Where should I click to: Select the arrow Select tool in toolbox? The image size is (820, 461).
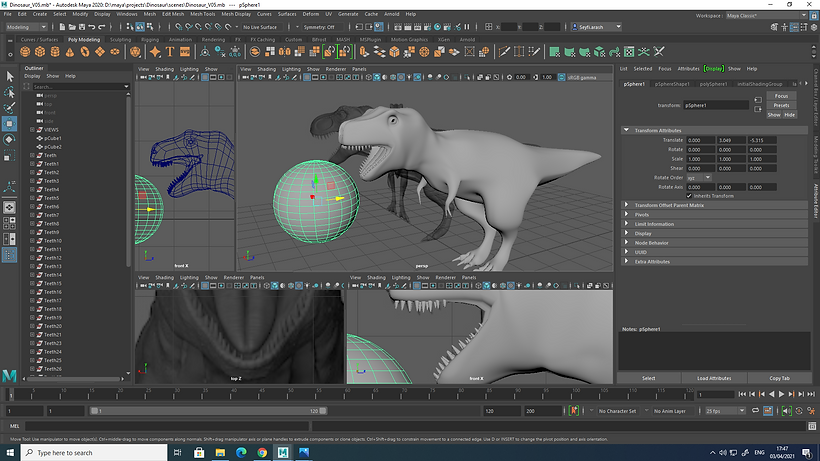tap(9, 77)
